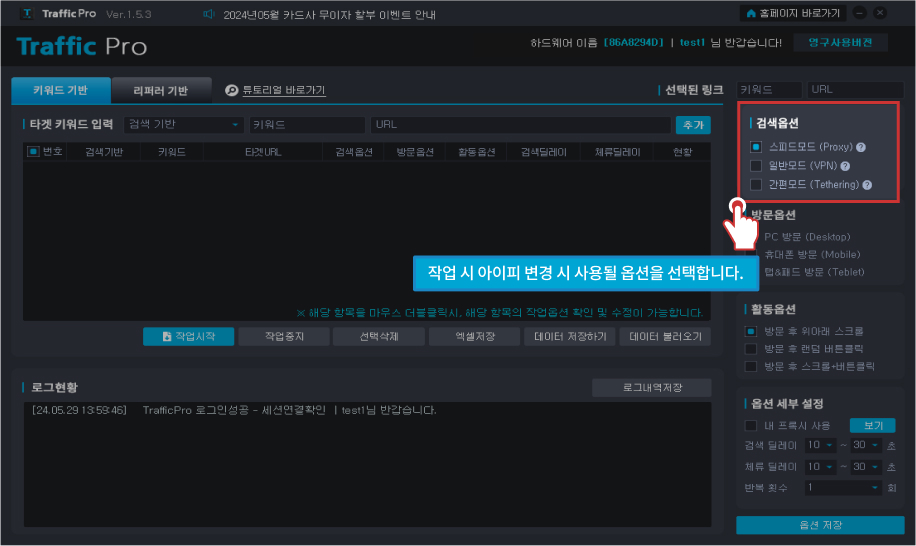Viewport: 916px width, 546px height.
Task: Expand the 검색 기반 dropdown
Action: point(184,124)
